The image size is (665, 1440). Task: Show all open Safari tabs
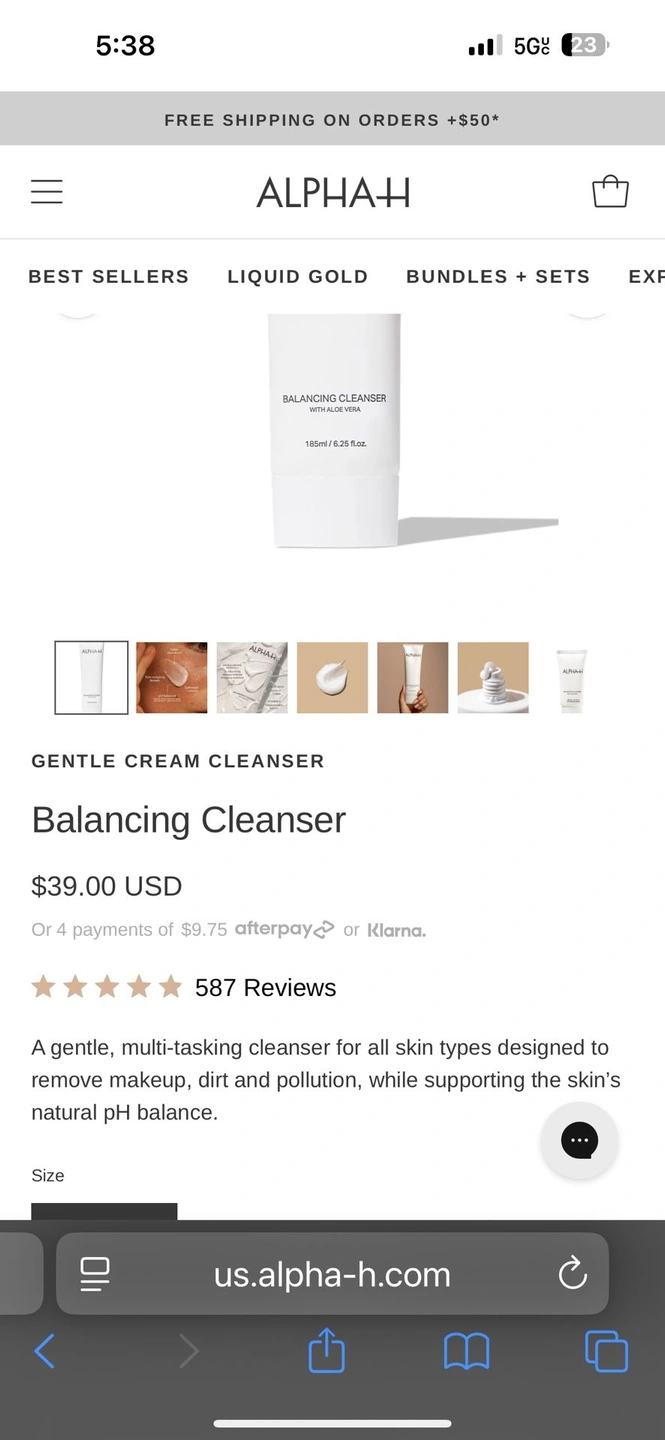pos(606,1352)
